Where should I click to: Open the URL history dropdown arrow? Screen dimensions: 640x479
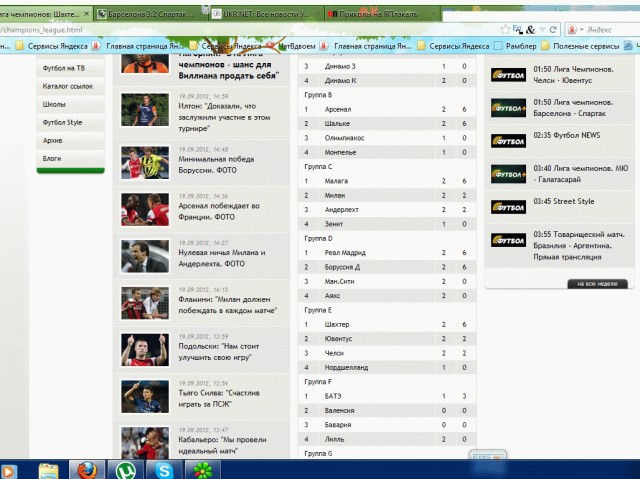coord(542,29)
